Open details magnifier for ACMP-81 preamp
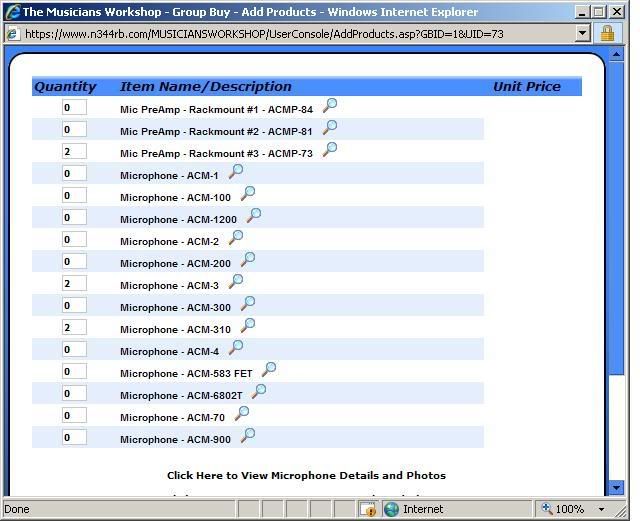This screenshot has width=640, height=521. click(x=330, y=127)
